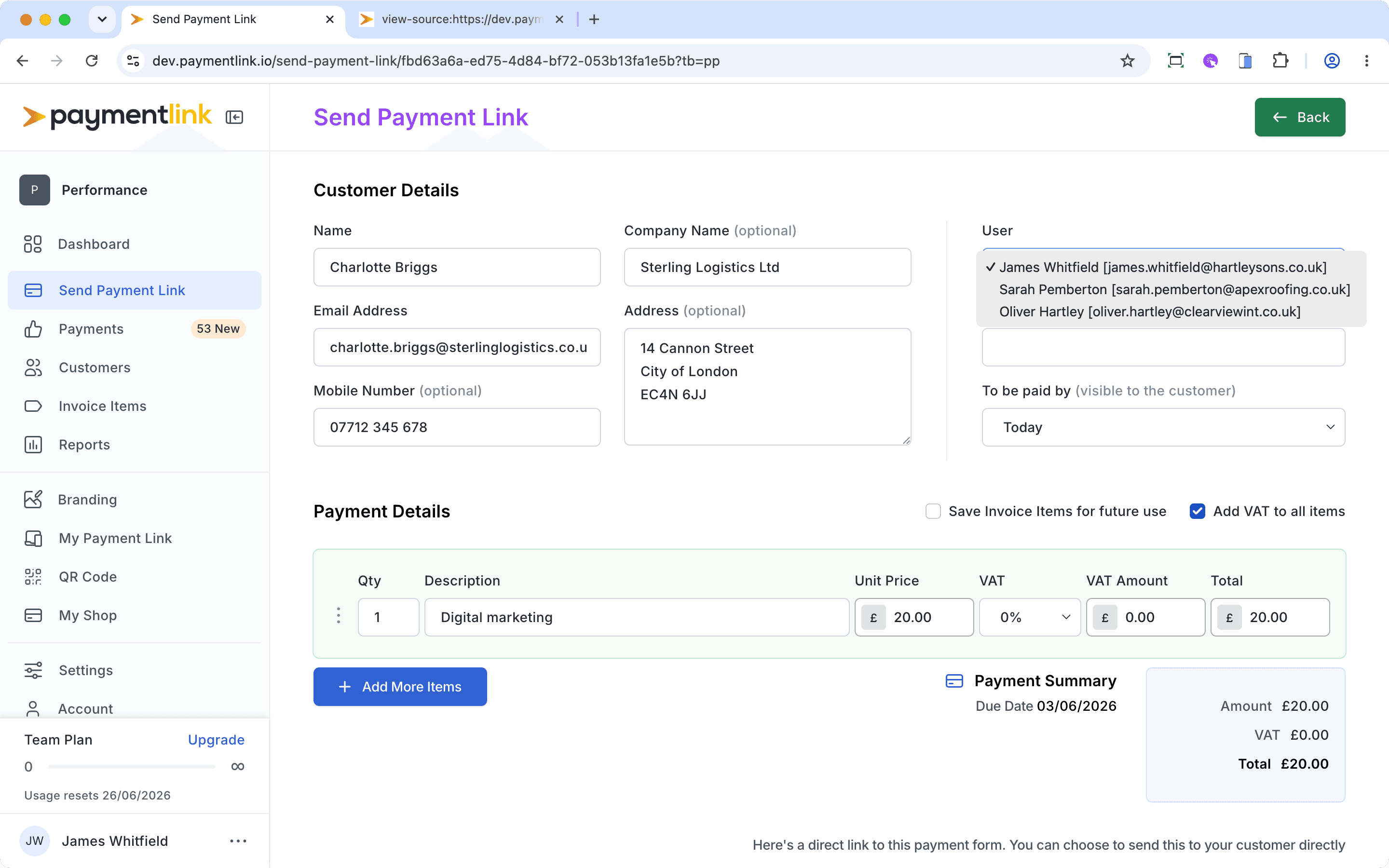Open the To be paid by dropdown
1389x868 pixels.
pos(1163,427)
